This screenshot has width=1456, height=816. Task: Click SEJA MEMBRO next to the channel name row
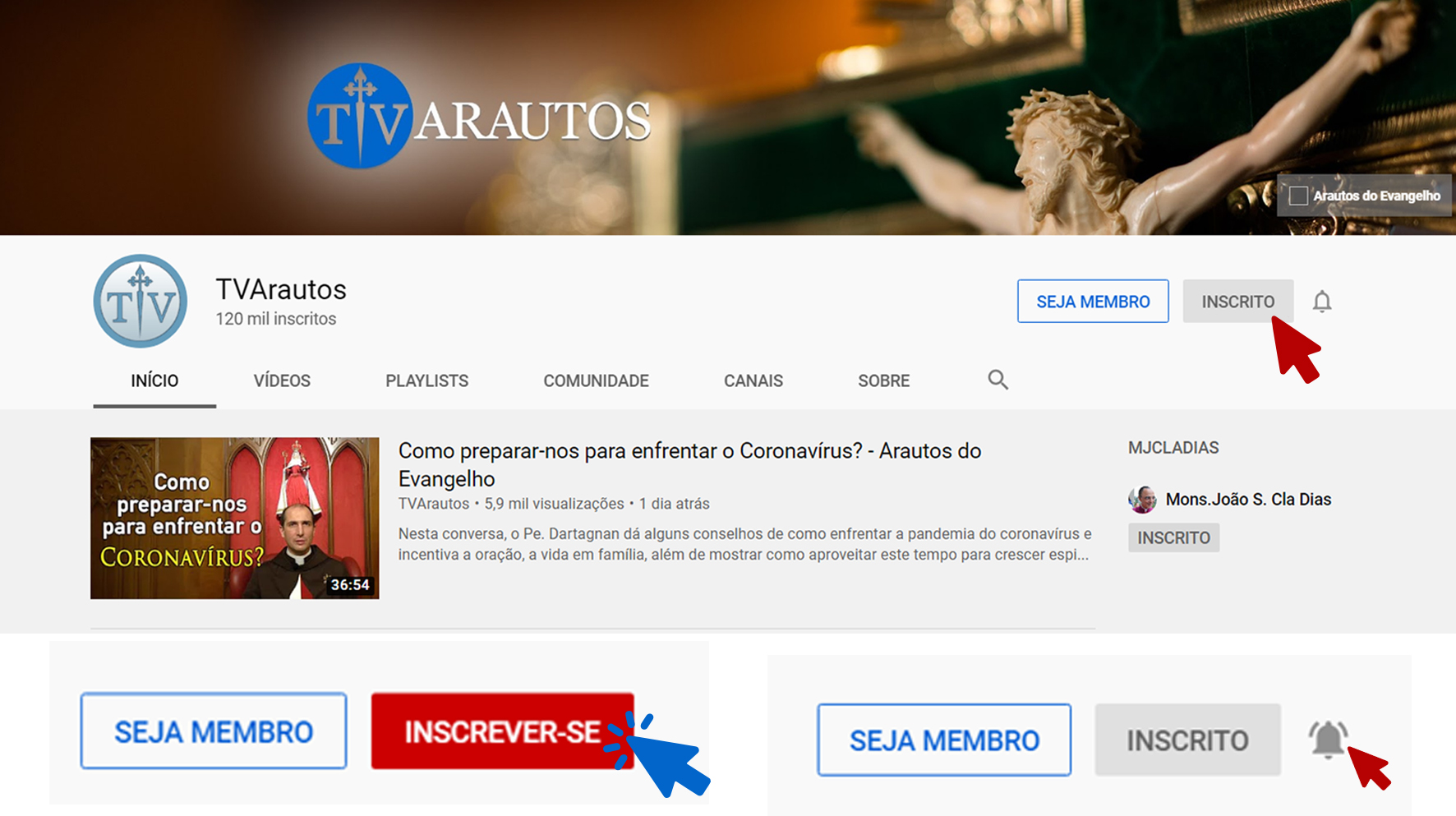click(x=1092, y=302)
